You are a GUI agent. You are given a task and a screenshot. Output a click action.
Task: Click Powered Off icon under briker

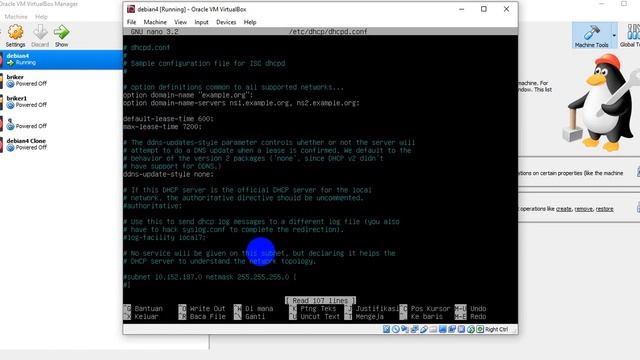click(x=11, y=84)
